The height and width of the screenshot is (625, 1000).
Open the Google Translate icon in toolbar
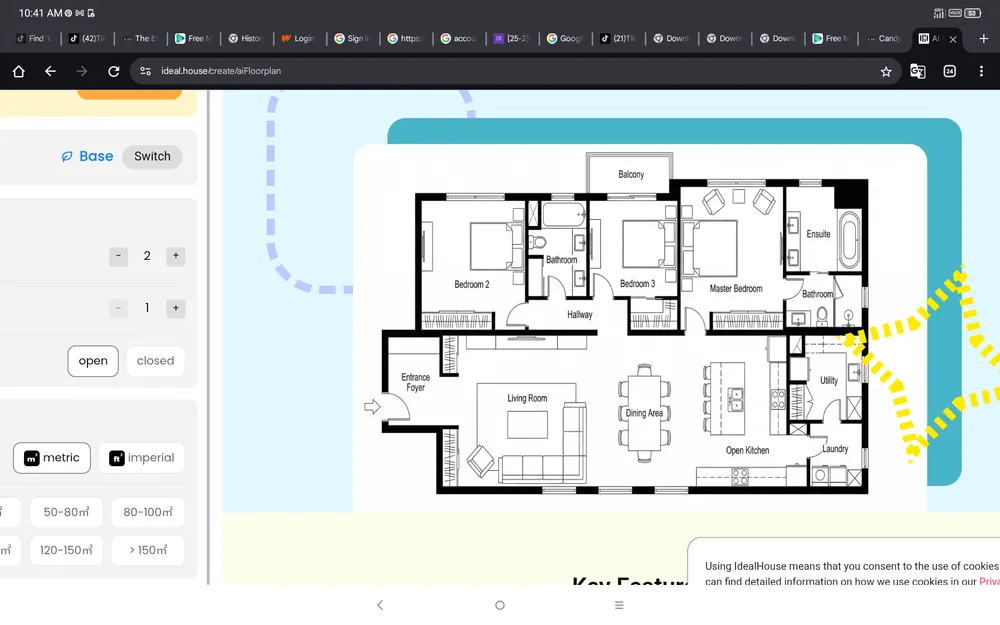[917, 72]
